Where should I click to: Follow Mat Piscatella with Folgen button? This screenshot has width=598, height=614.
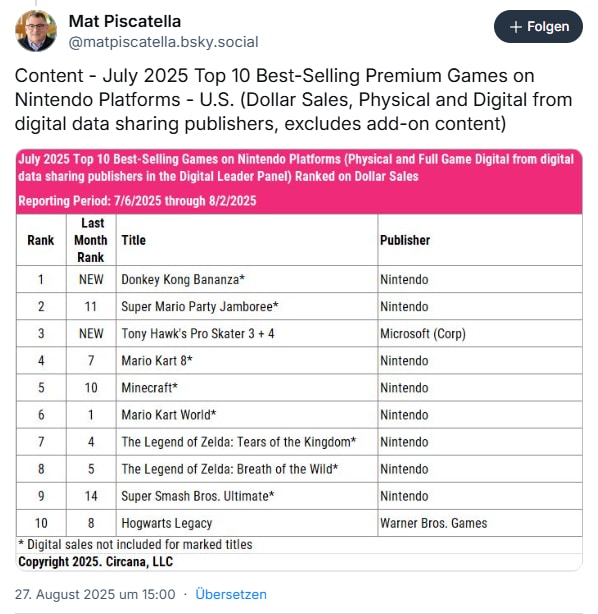pyautogui.click(x=538, y=27)
